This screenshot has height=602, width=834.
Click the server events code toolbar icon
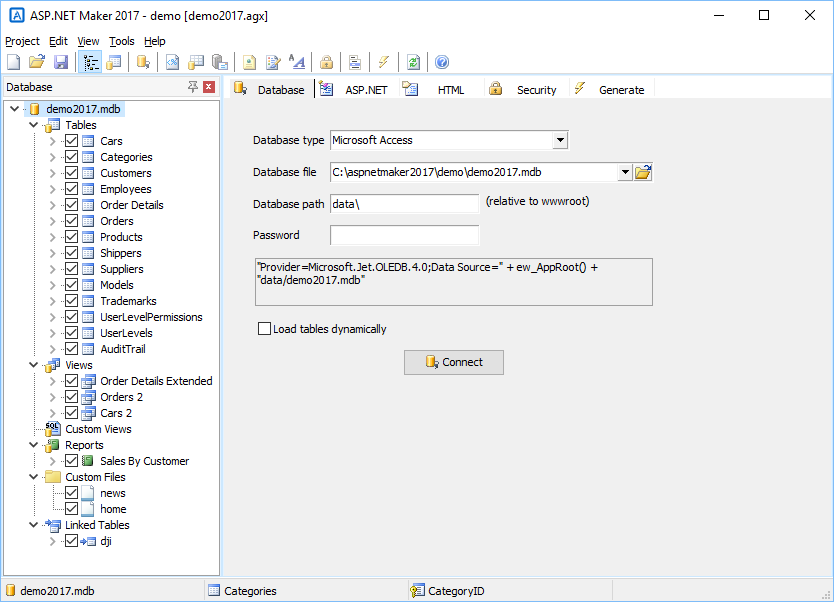[172, 62]
